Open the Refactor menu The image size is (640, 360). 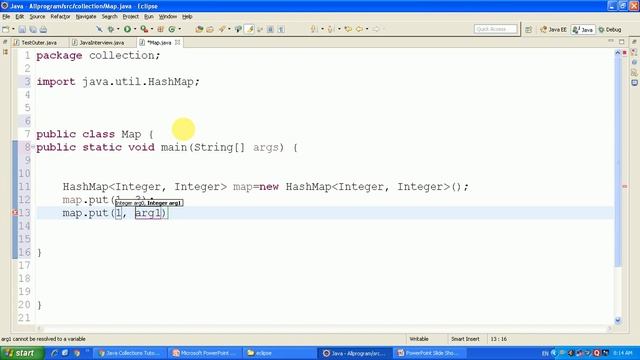pos(60,17)
